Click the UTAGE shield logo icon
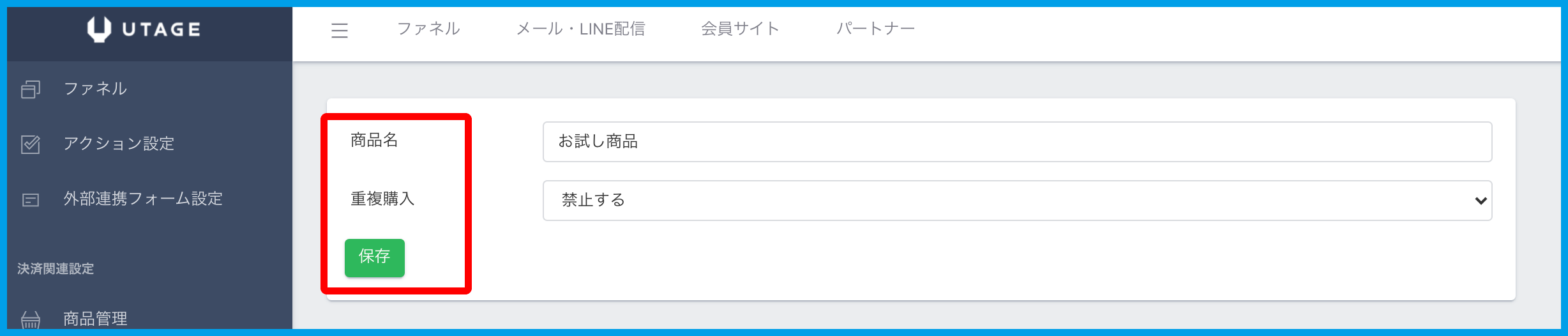The image size is (1568, 336). [99, 29]
